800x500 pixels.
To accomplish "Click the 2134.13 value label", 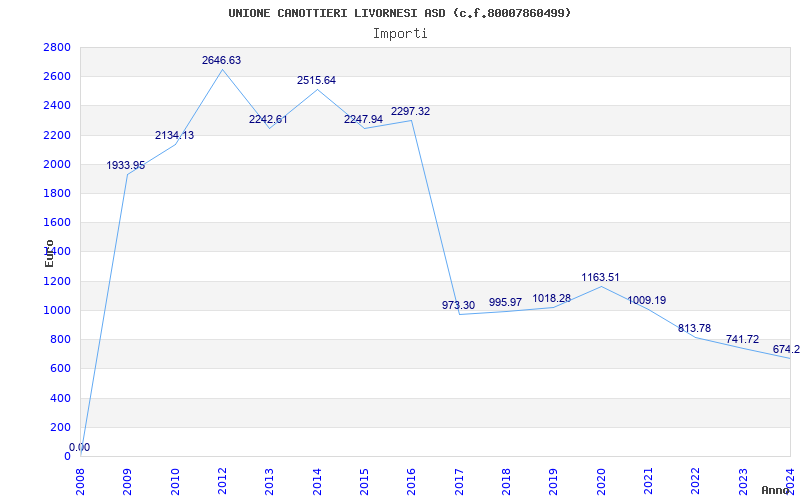I will tap(174, 135).
